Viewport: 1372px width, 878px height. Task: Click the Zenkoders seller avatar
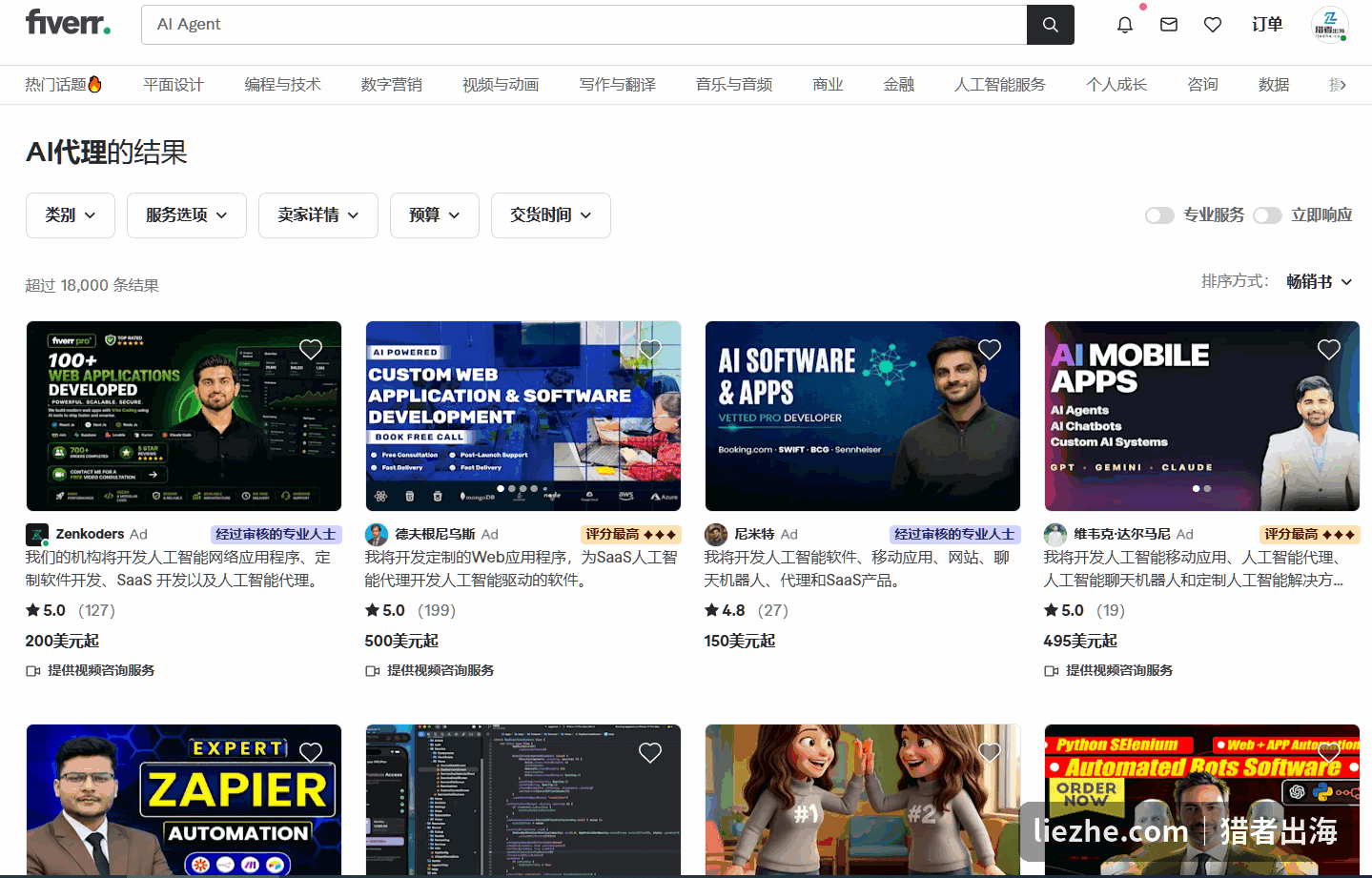coord(37,535)
